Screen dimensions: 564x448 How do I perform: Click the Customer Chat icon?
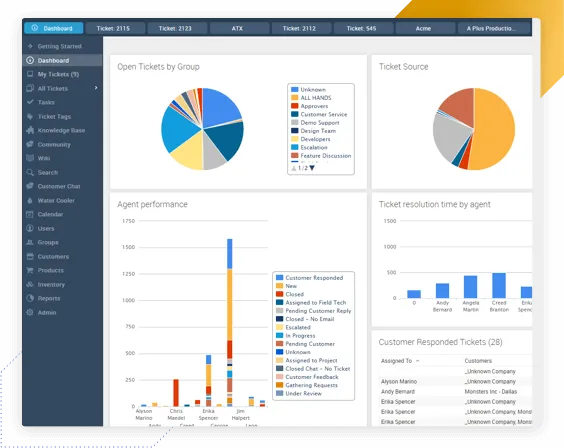point(30,186)
